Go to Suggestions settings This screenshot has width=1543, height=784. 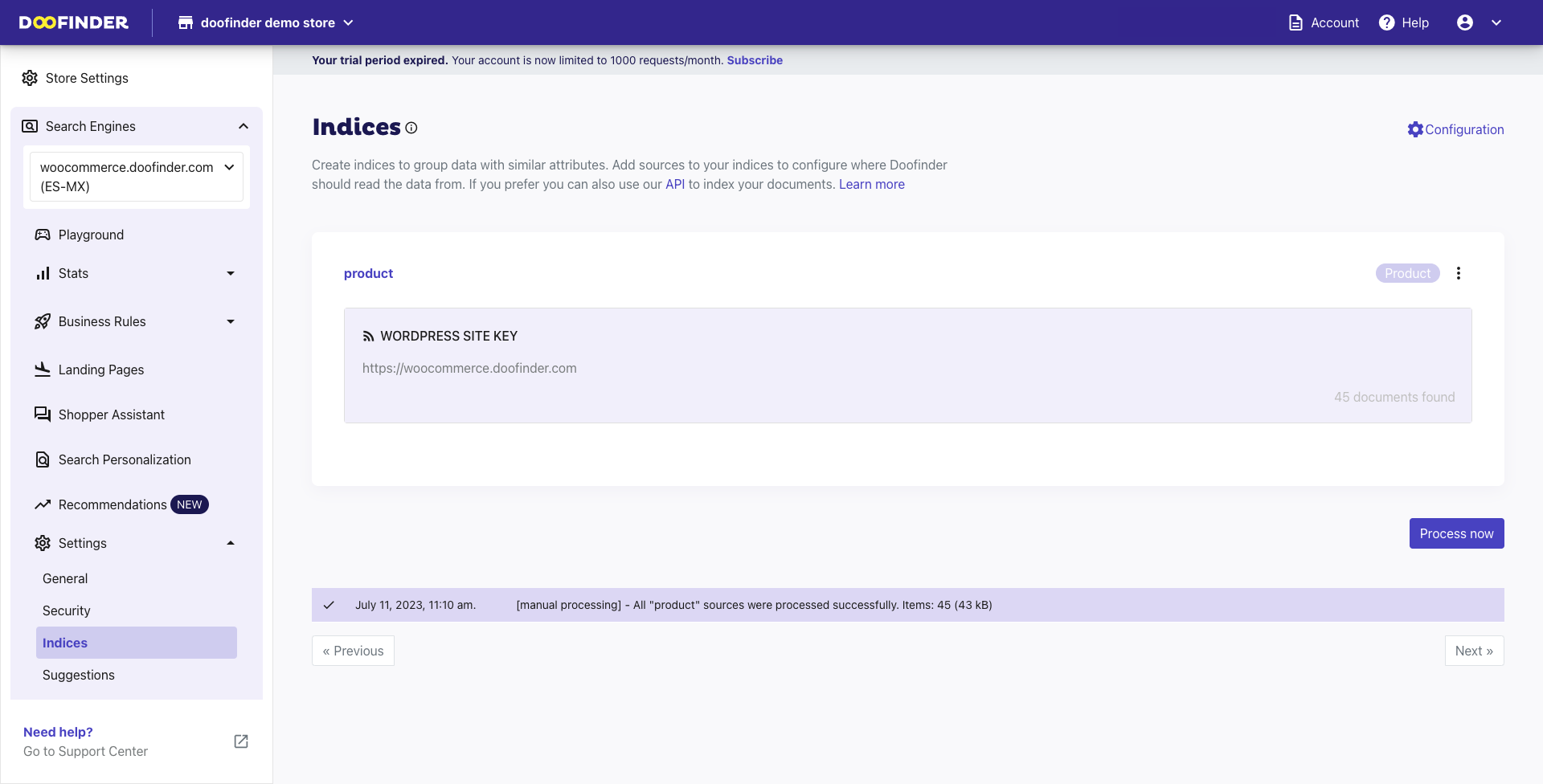(x=79, y=675)
